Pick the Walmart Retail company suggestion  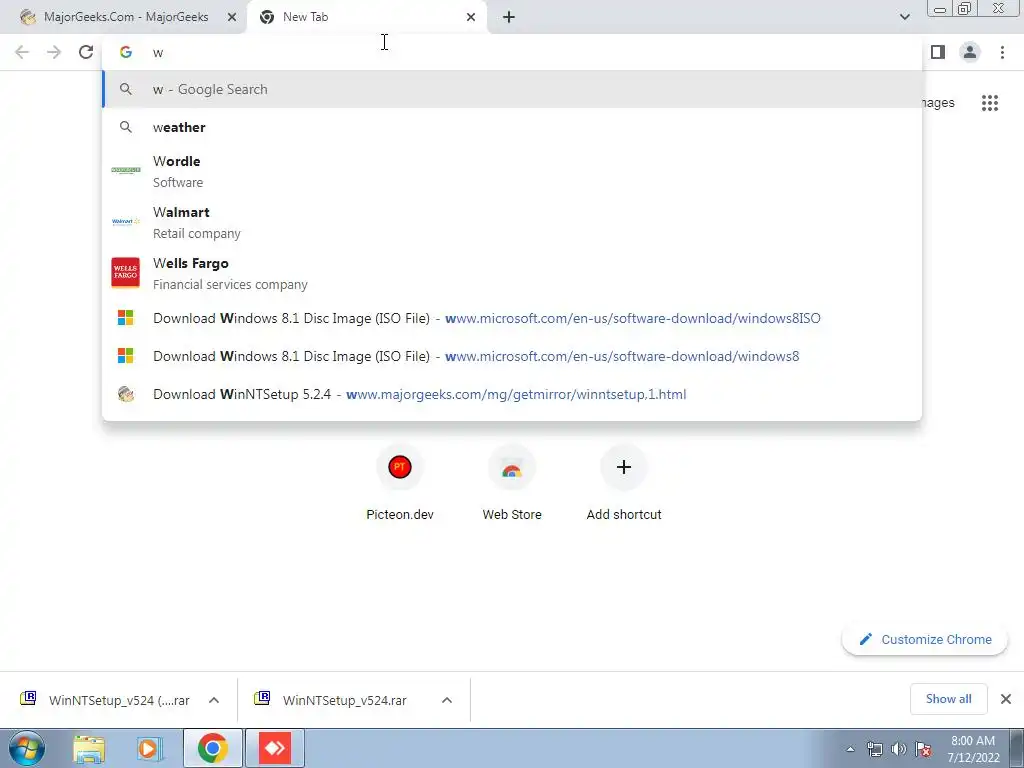tap(512, 222)
